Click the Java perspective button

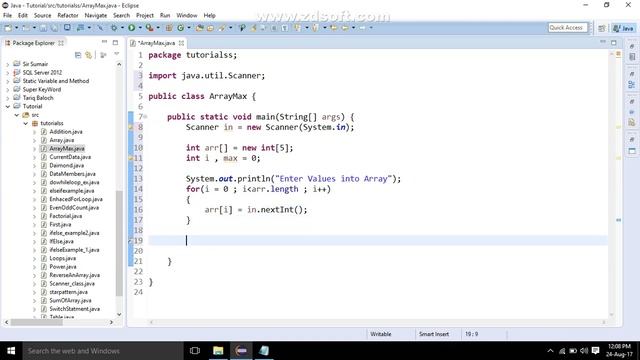point(624,28)
